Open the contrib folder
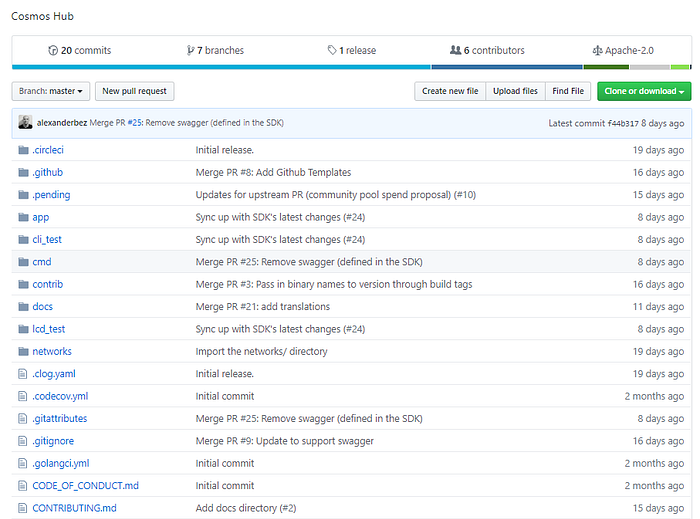700x519 pixels. (x=48, y=284)
